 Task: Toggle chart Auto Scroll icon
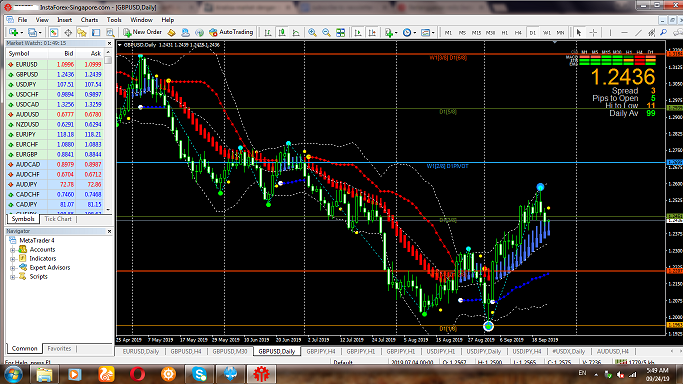pyautogui.click(x=358, y=32)
